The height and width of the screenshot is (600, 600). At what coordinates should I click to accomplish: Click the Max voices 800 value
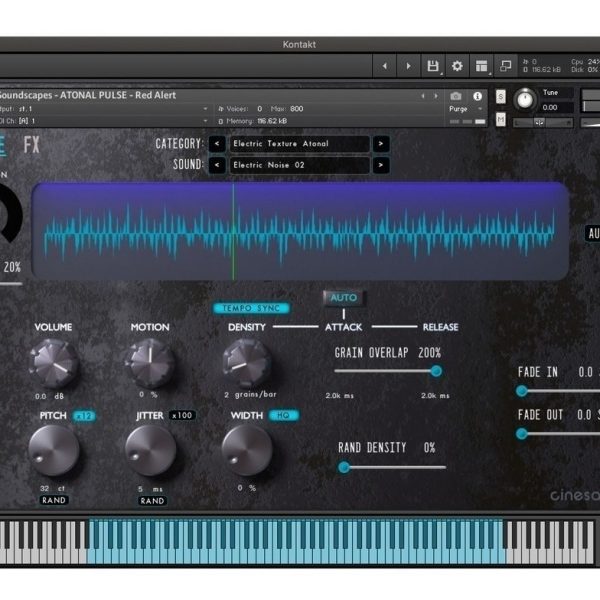tap(297, 109)
